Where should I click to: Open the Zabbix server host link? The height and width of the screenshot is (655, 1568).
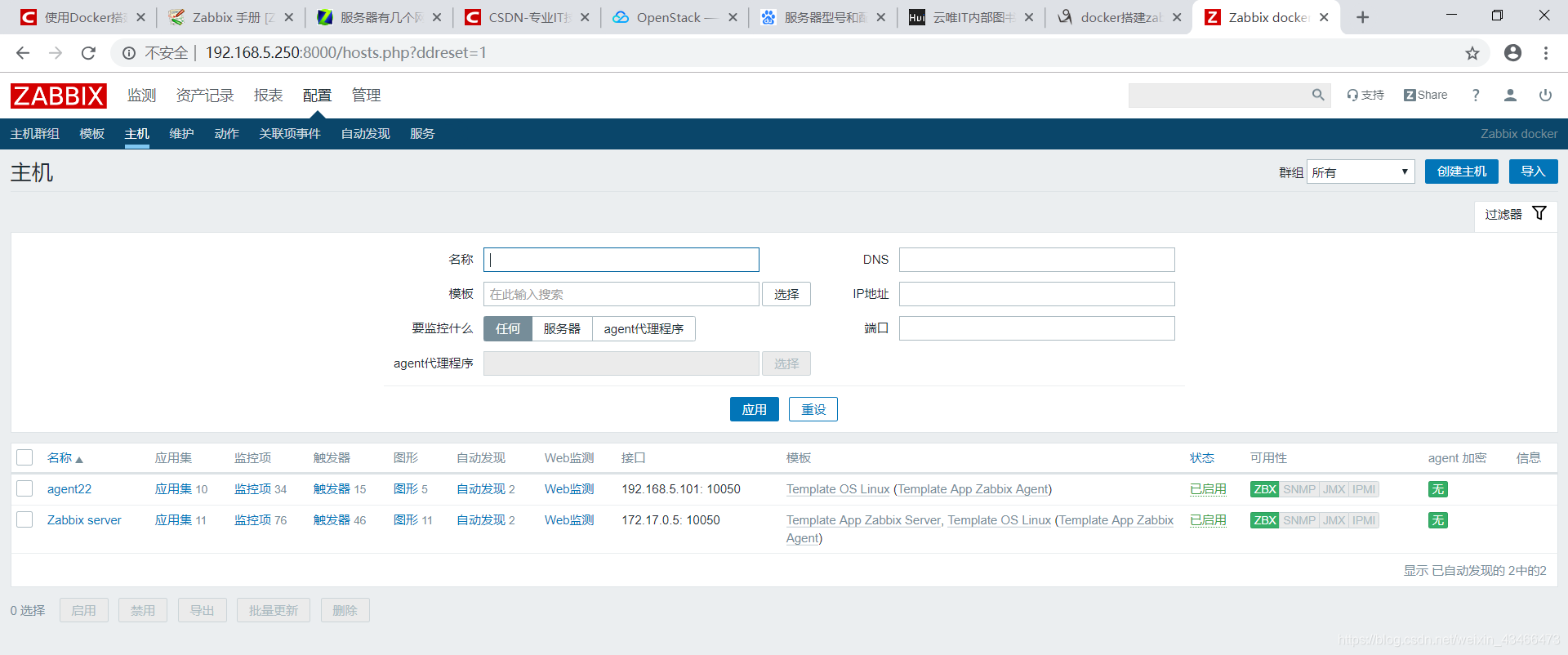click(84, 520)
